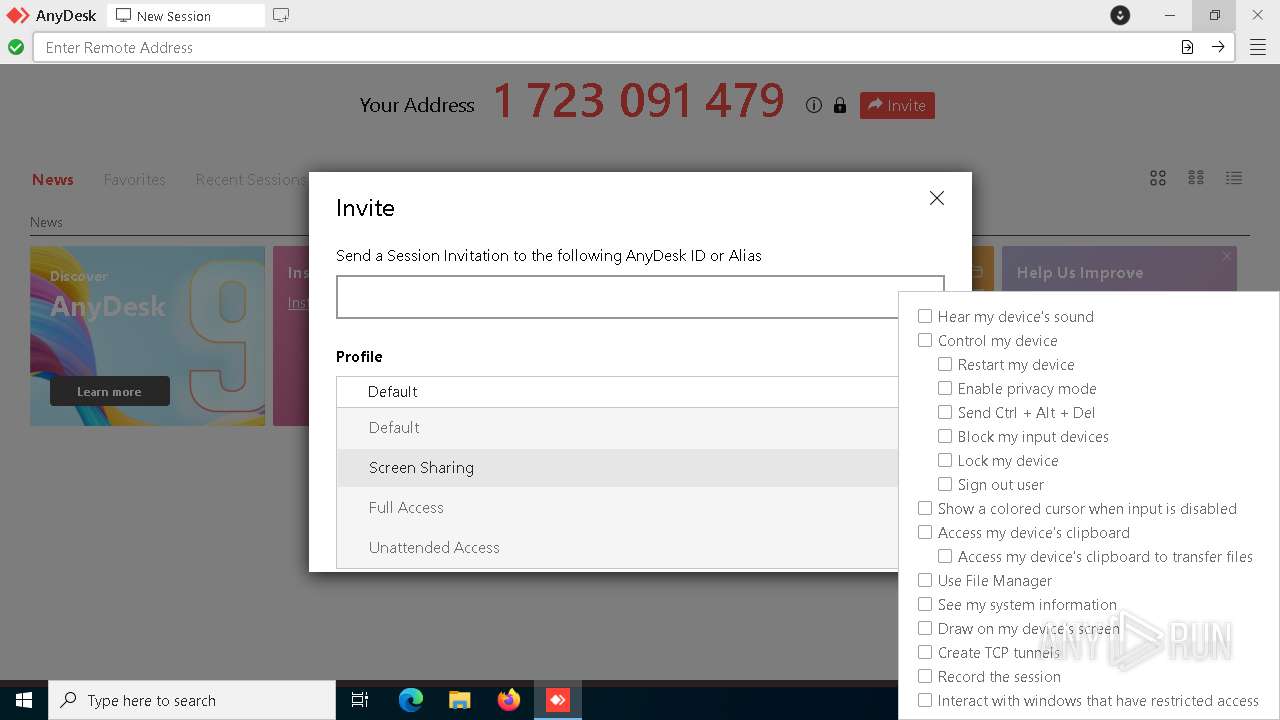The height and width of the screenshot is (720, 1280).
Task: Click AnyDesk taskbar icon
Action: pos(558,700)
